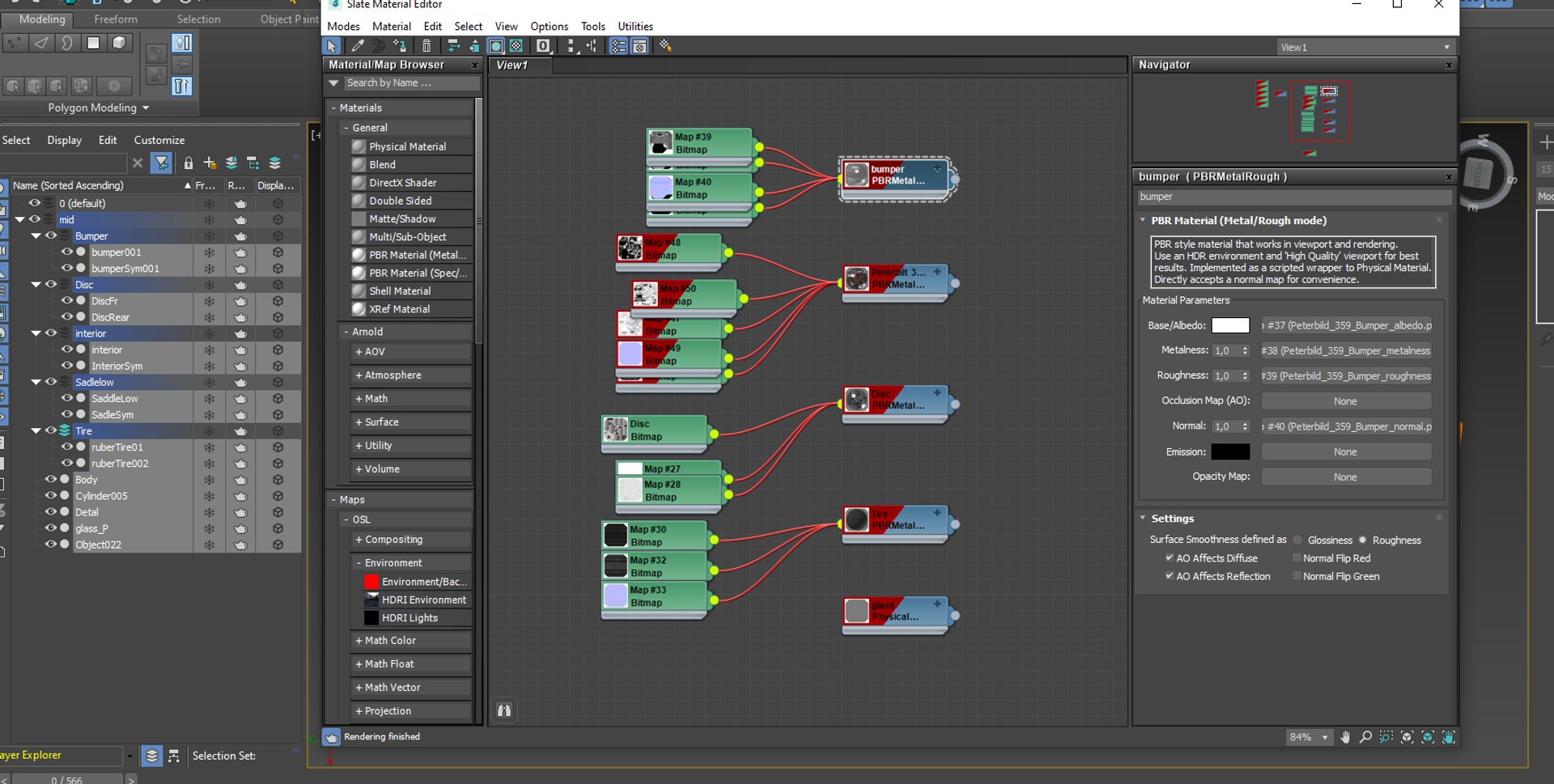1554x784 pixels.
Task: Collapse the Bumper layer tree node
Action: point(36,236)
